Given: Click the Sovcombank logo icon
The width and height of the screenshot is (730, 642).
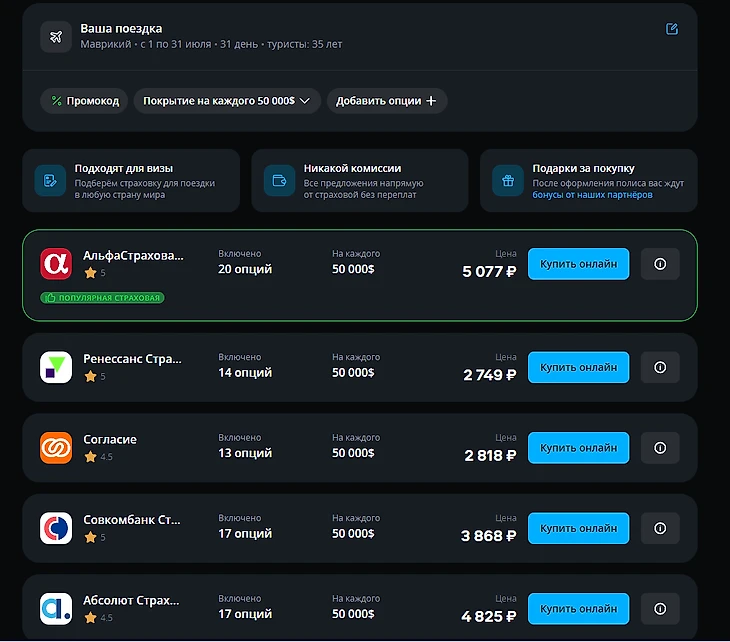Looking at the screenshot, I should click(x=56, y=528).
